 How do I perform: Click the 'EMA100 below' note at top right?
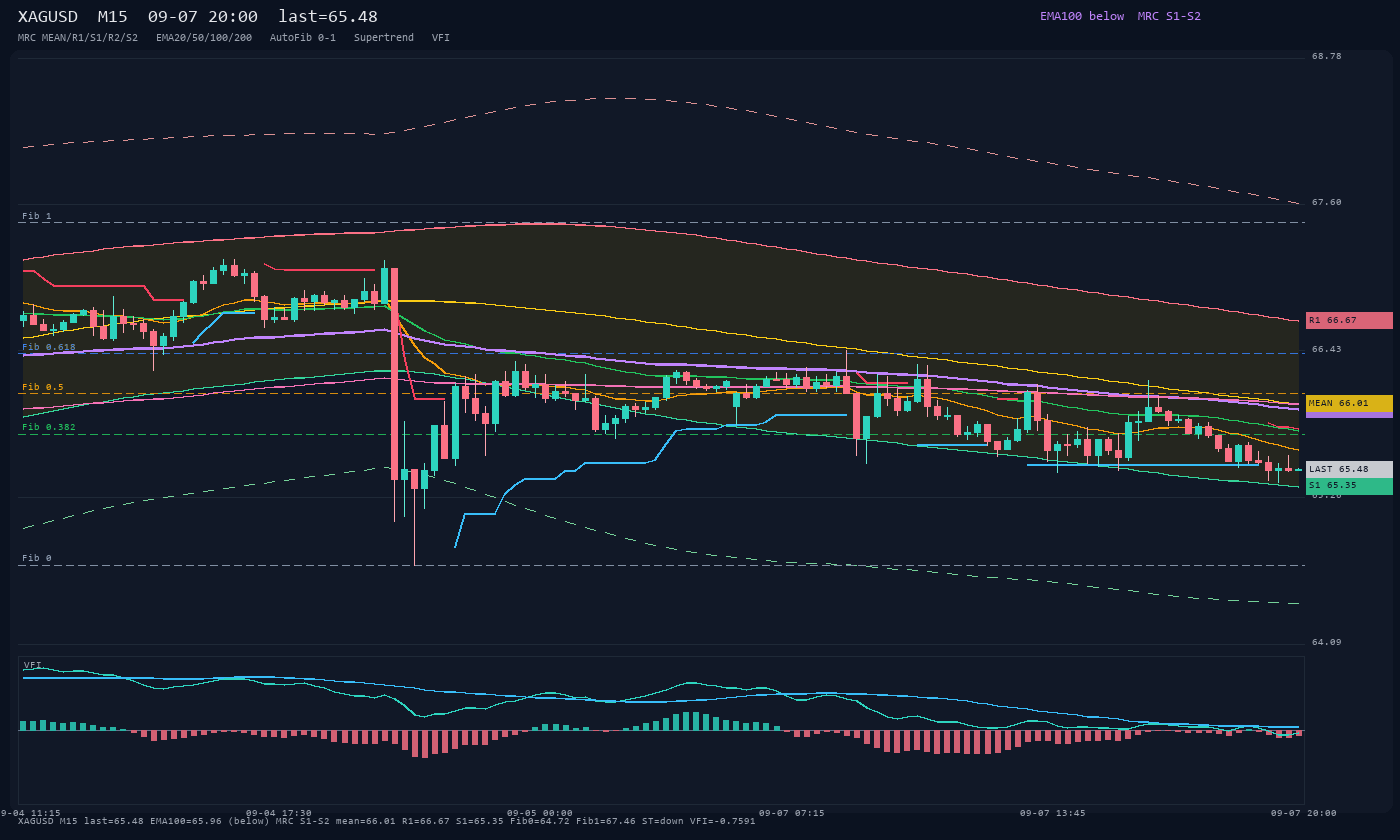(1082, 16)
